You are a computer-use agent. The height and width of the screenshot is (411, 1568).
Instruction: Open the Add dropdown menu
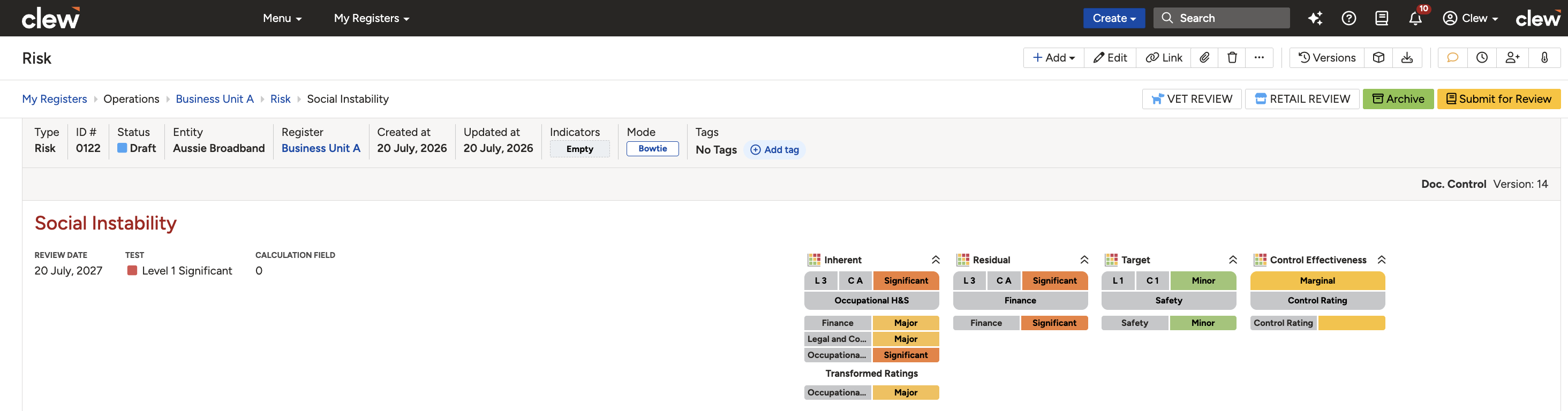pos(1054,58)
